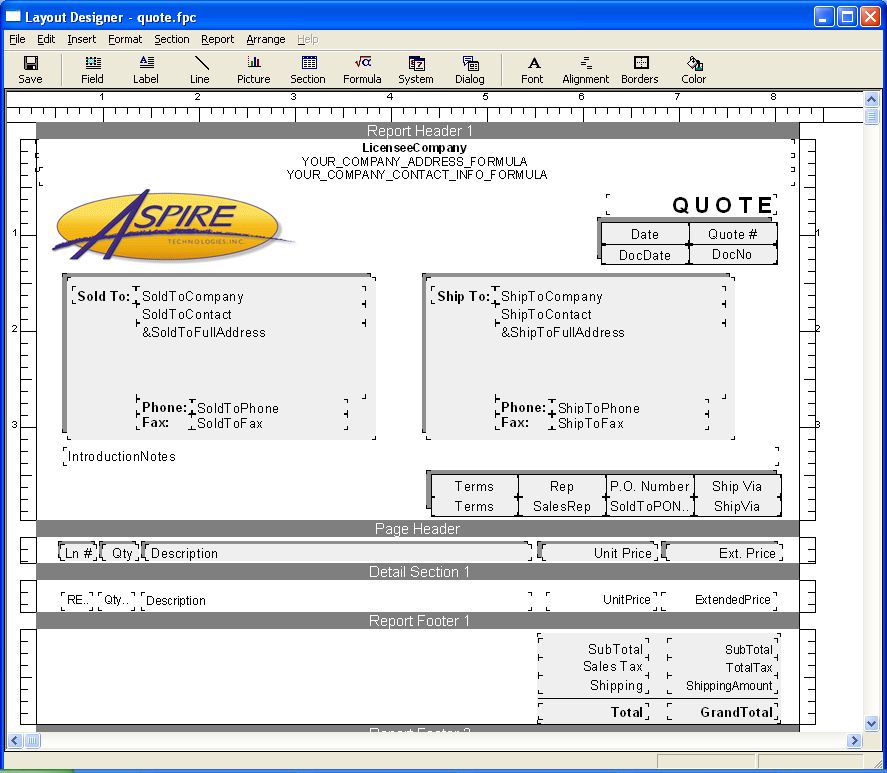
Task: Select the System field tool
Action: click(416, 69)
